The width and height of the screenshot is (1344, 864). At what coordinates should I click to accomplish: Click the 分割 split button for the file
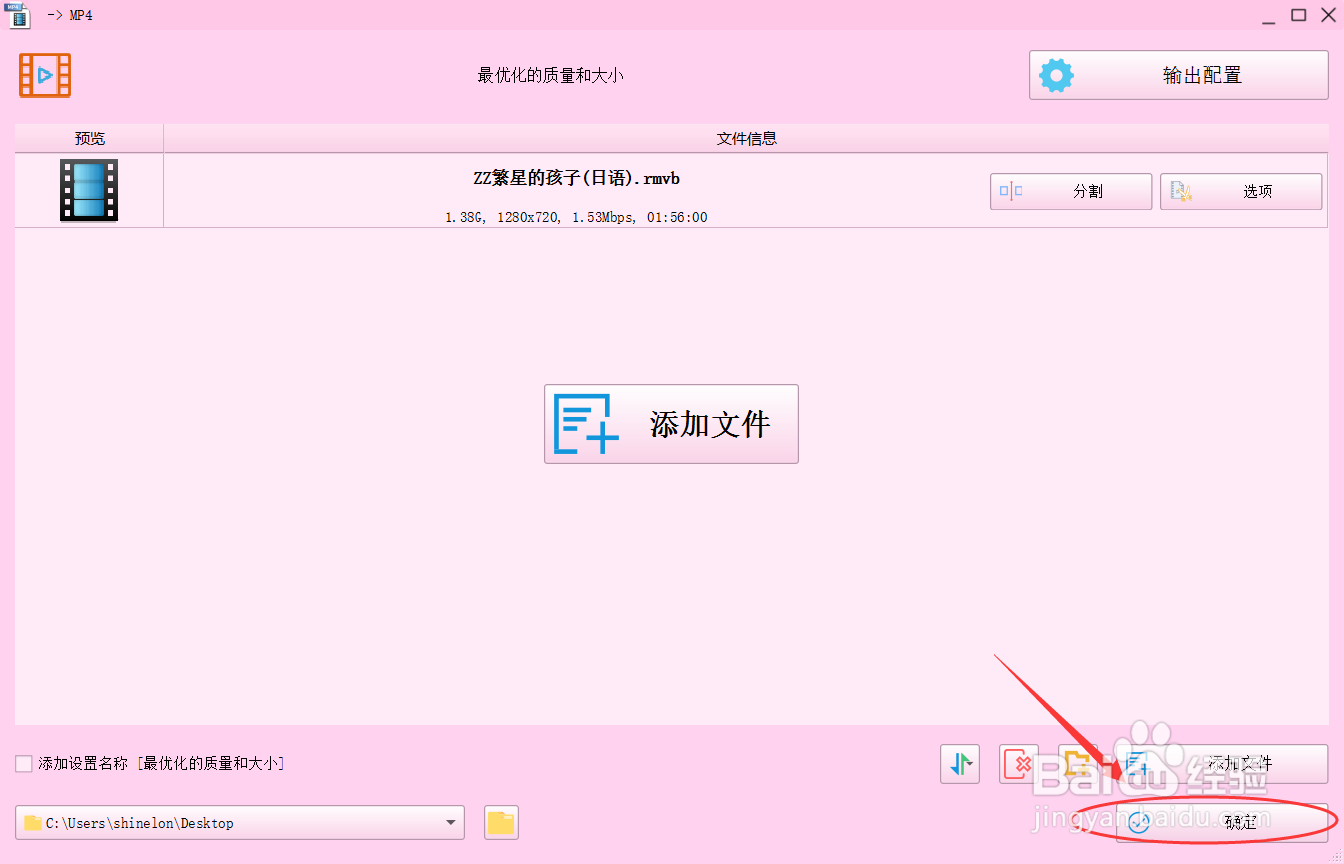1071,191
